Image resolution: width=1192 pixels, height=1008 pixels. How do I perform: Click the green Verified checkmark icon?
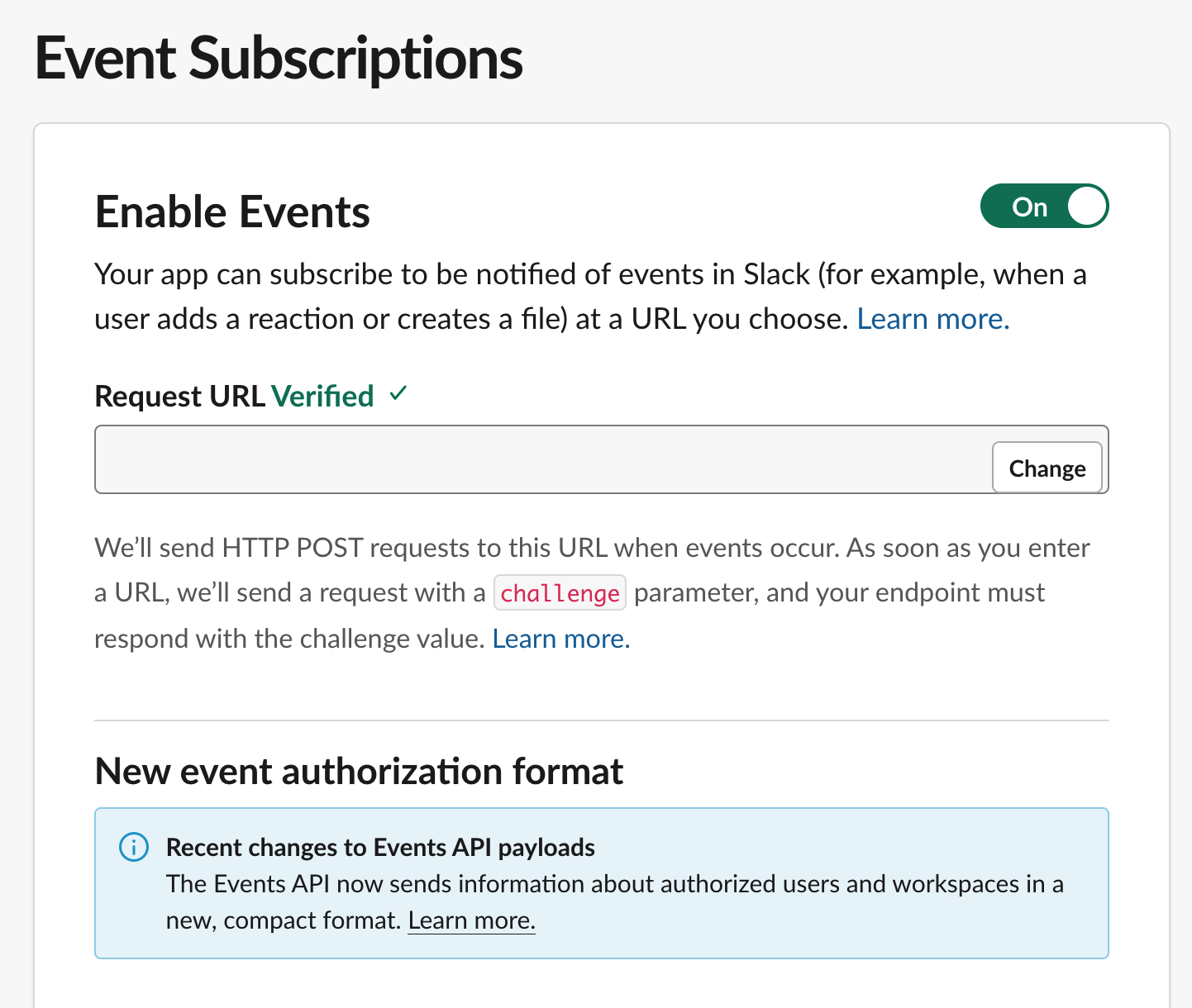tap(398, 393)
